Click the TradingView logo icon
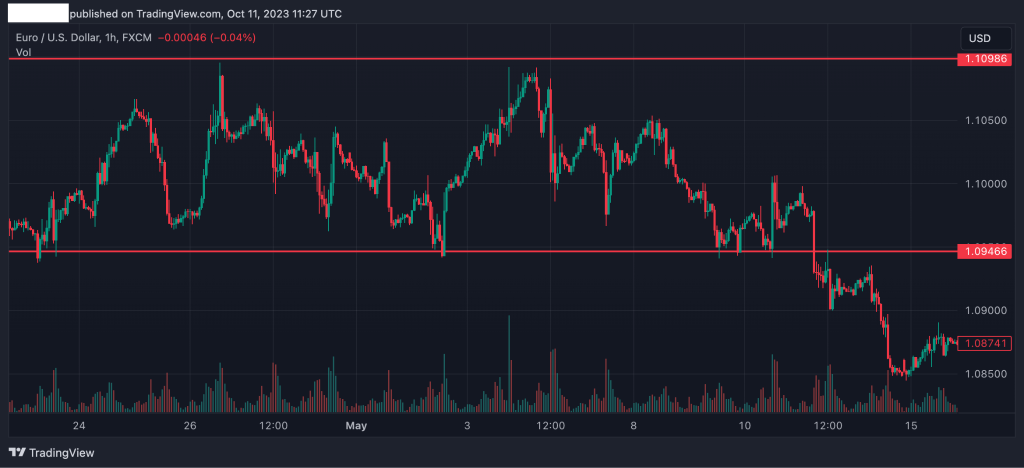Image resolution: width=1024 pixels, height=468 pixels. coord(18,451)
